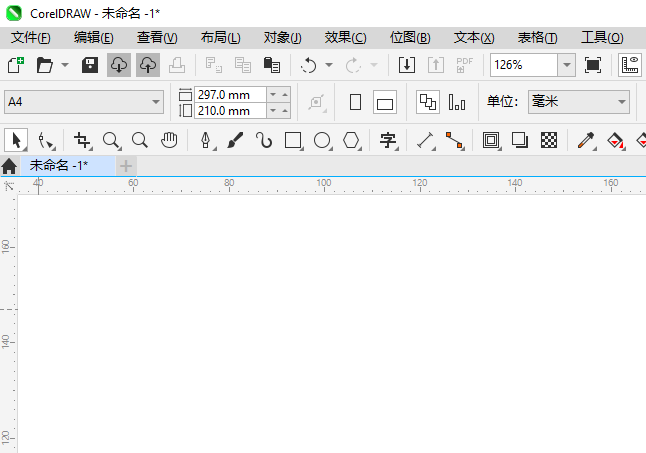
Task: Click the Cut icon
Action: [x=214, y=65]
